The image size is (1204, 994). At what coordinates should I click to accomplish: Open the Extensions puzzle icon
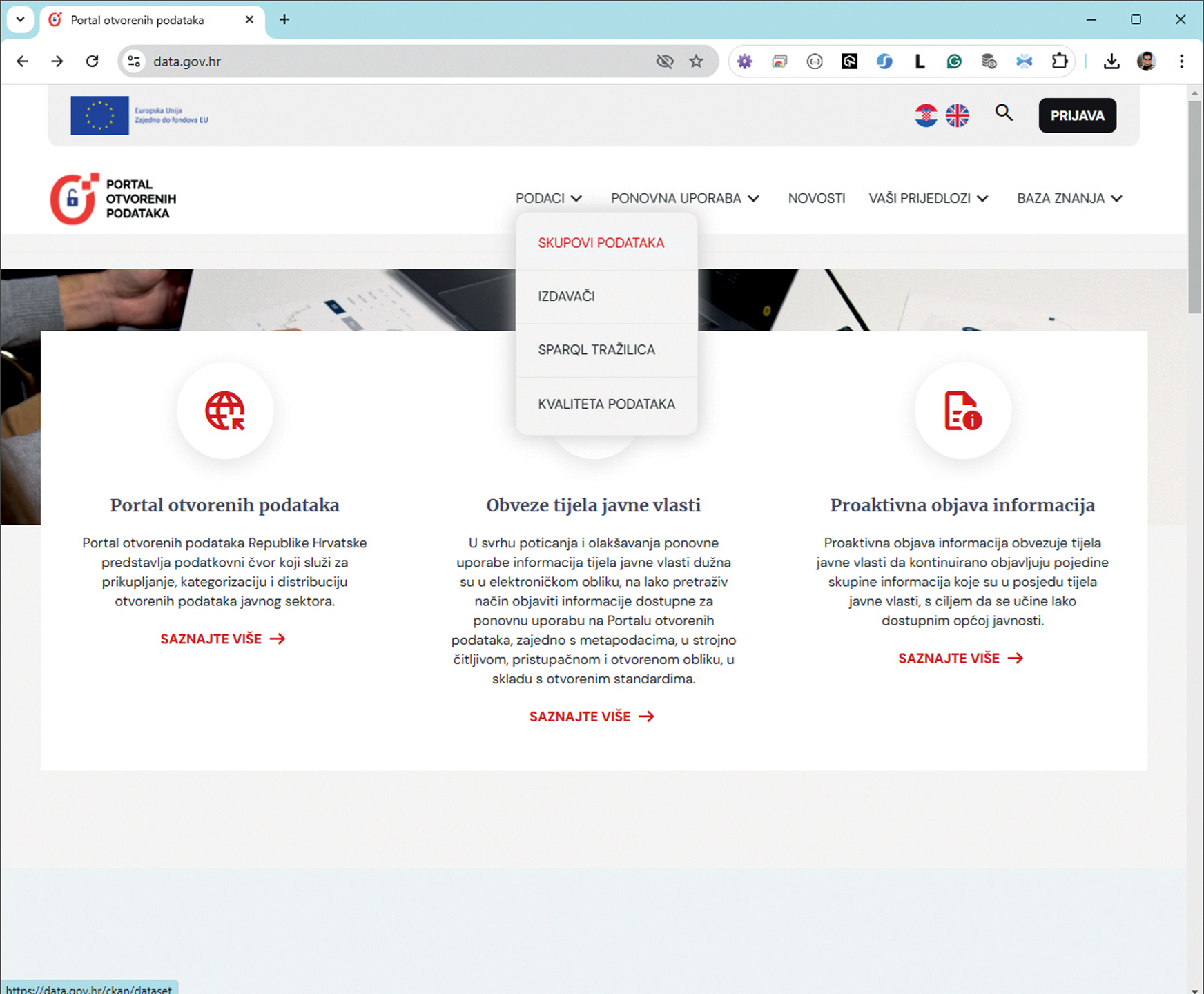(x=1059, y=61)
